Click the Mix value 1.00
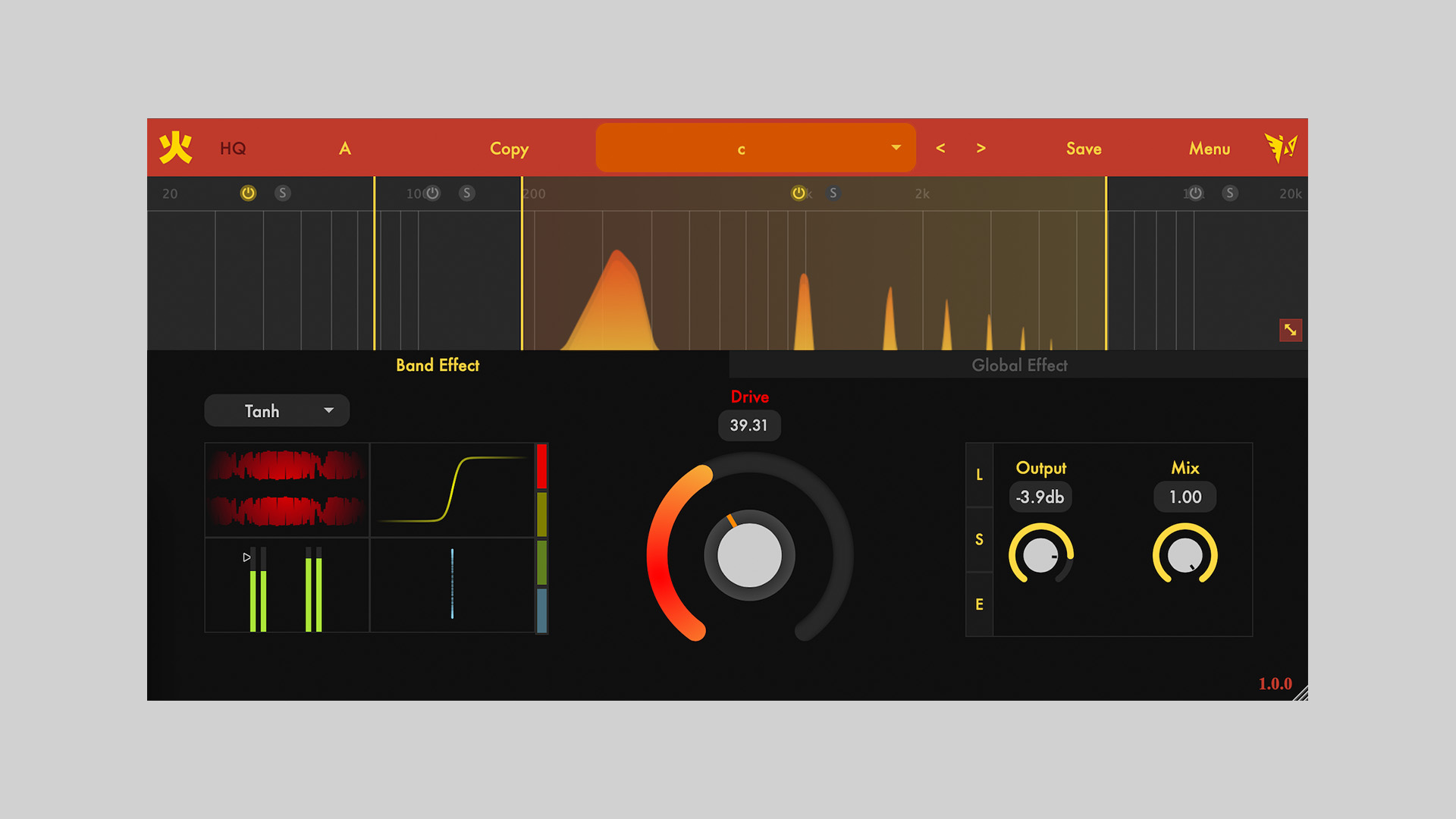The image size is (1456, 819). point(1185,497)
